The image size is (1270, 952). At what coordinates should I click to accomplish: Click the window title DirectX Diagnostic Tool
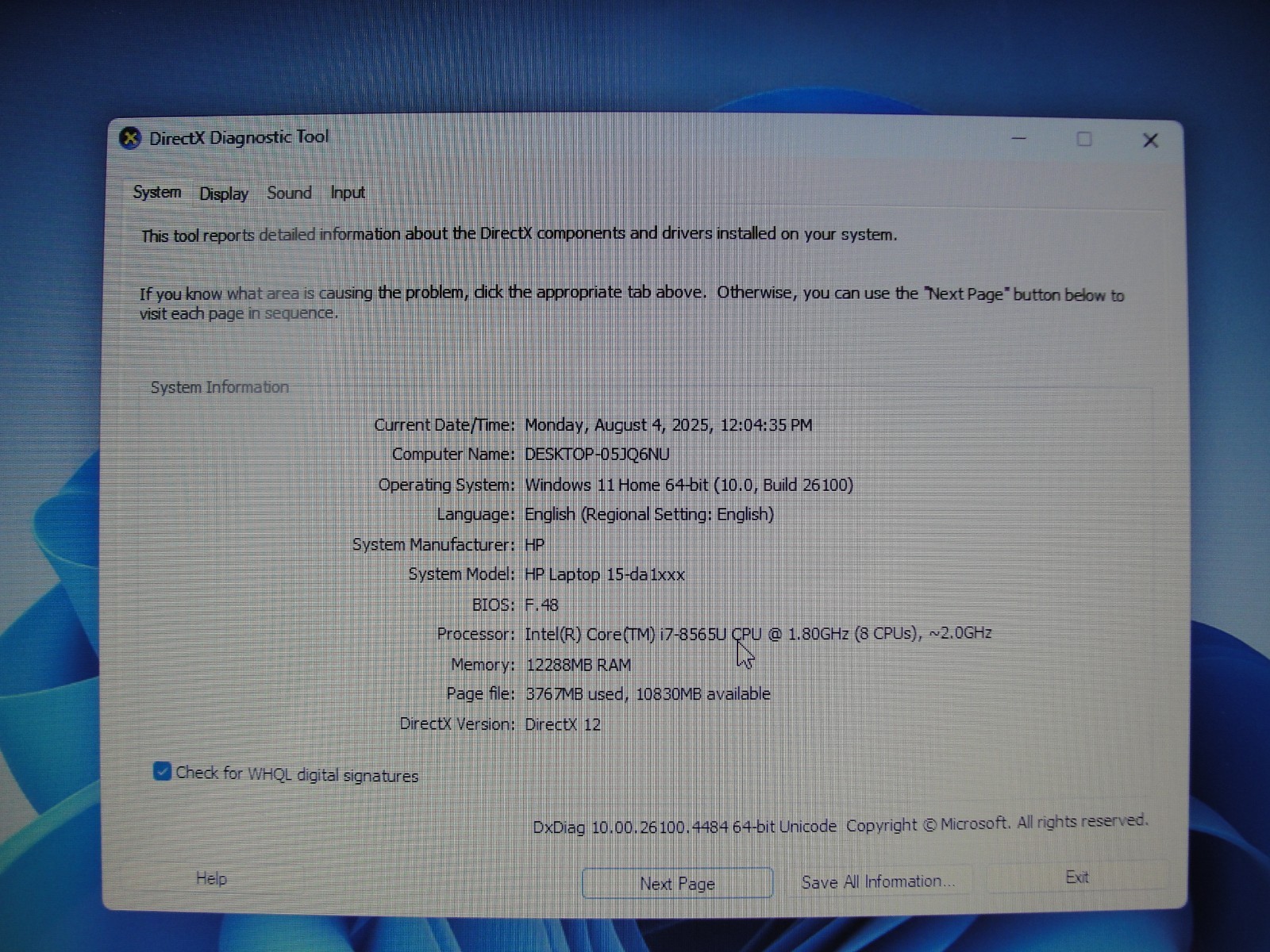239,137
